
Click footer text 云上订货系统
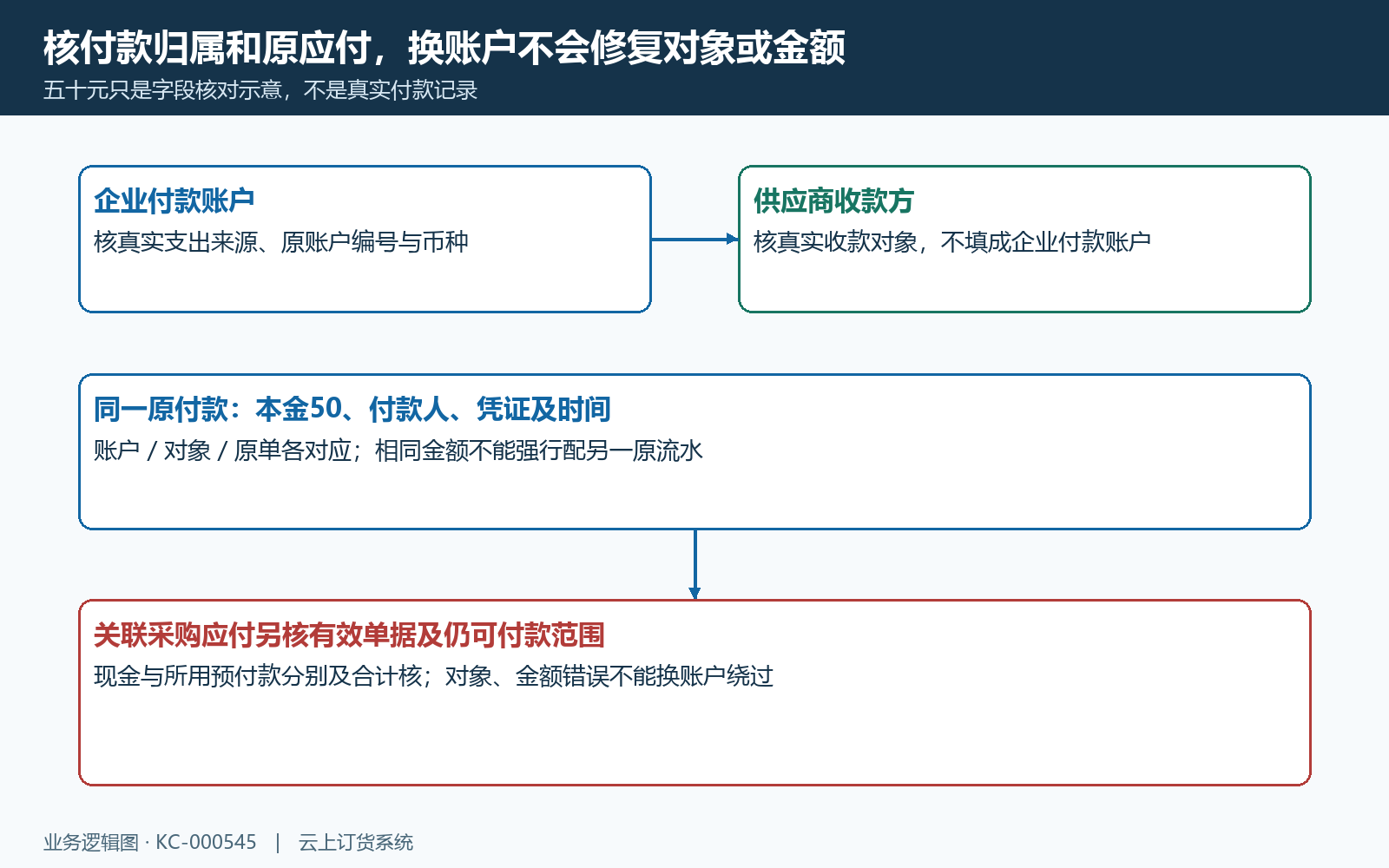(x=356, y=842)
